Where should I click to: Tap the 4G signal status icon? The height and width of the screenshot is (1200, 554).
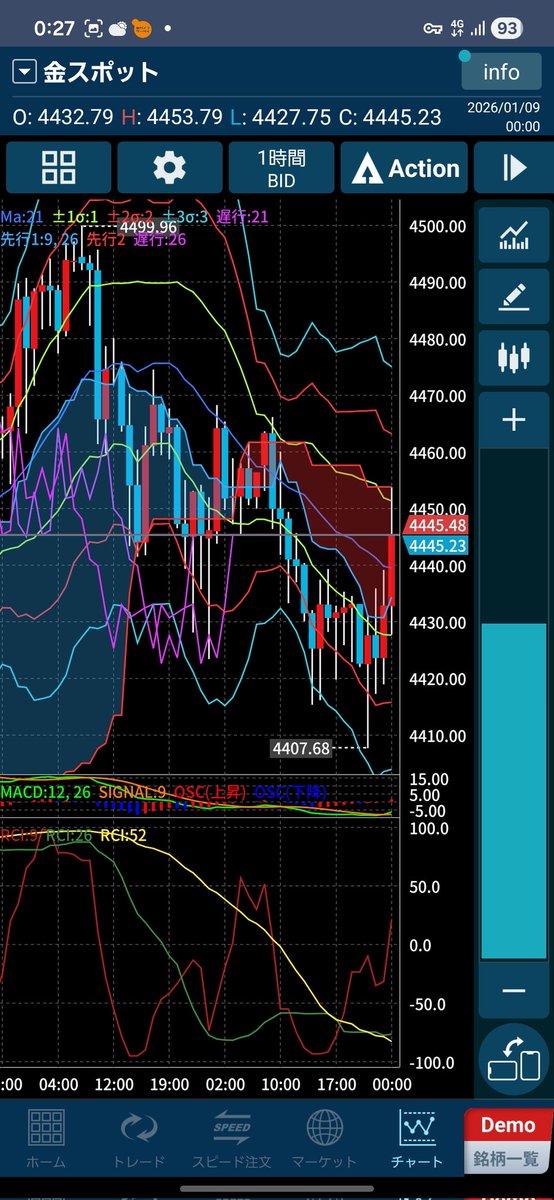(458, 28)
